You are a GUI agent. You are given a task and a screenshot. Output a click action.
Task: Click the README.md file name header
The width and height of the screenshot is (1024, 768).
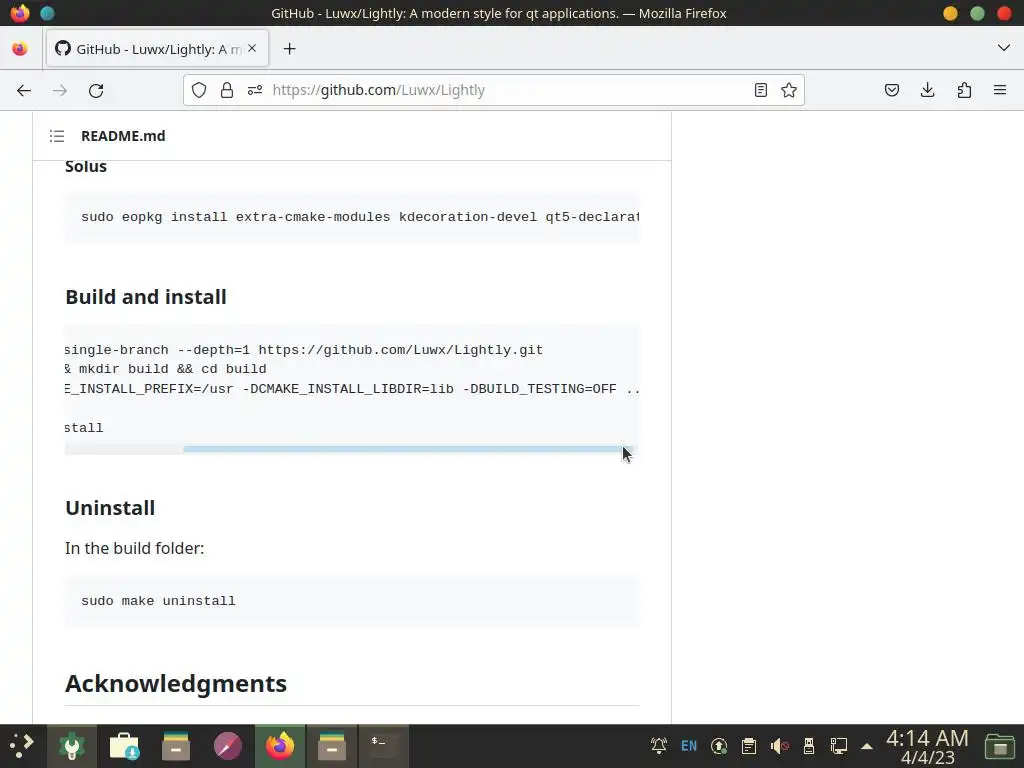123,136
